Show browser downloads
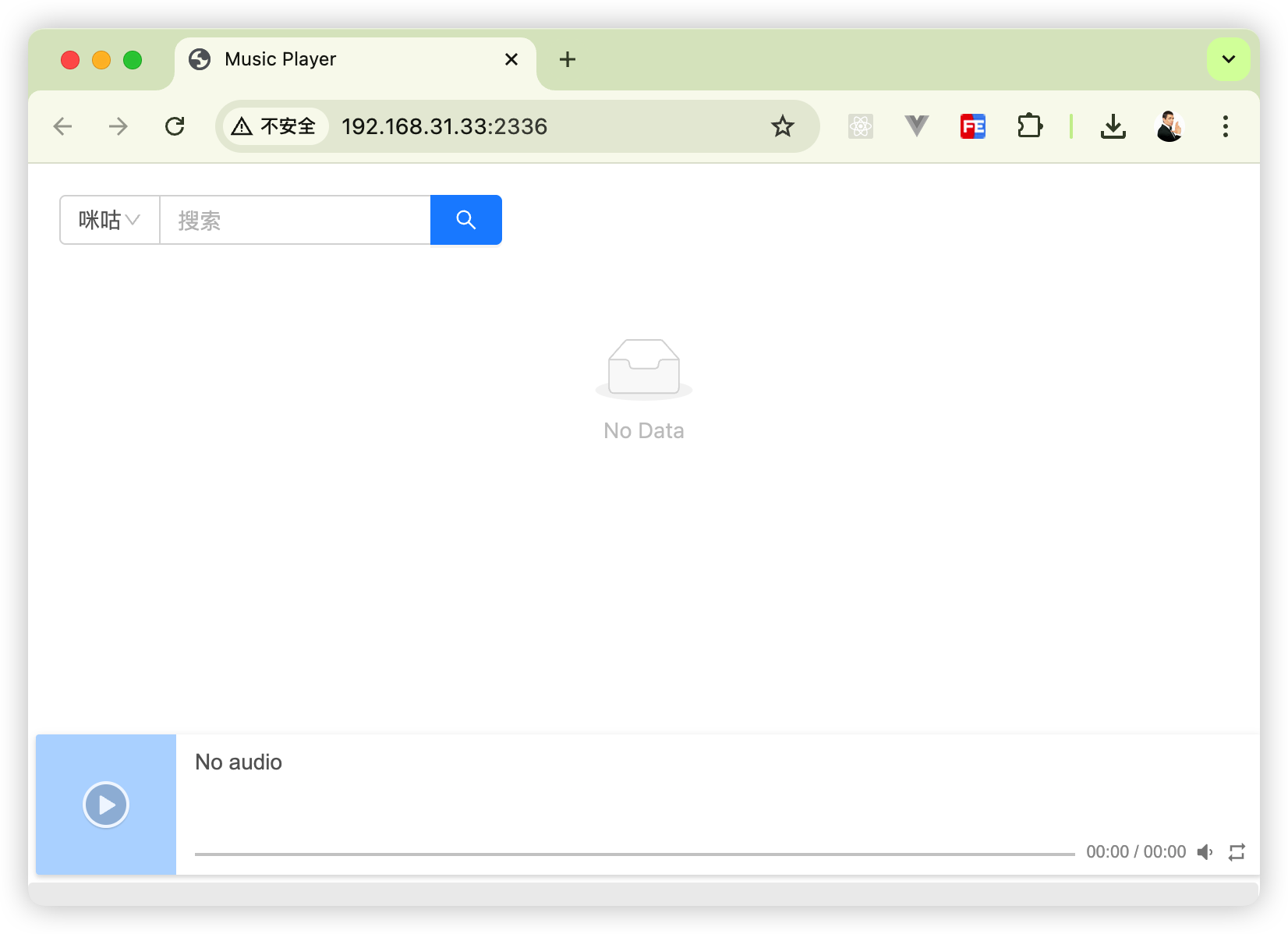 1113,126
